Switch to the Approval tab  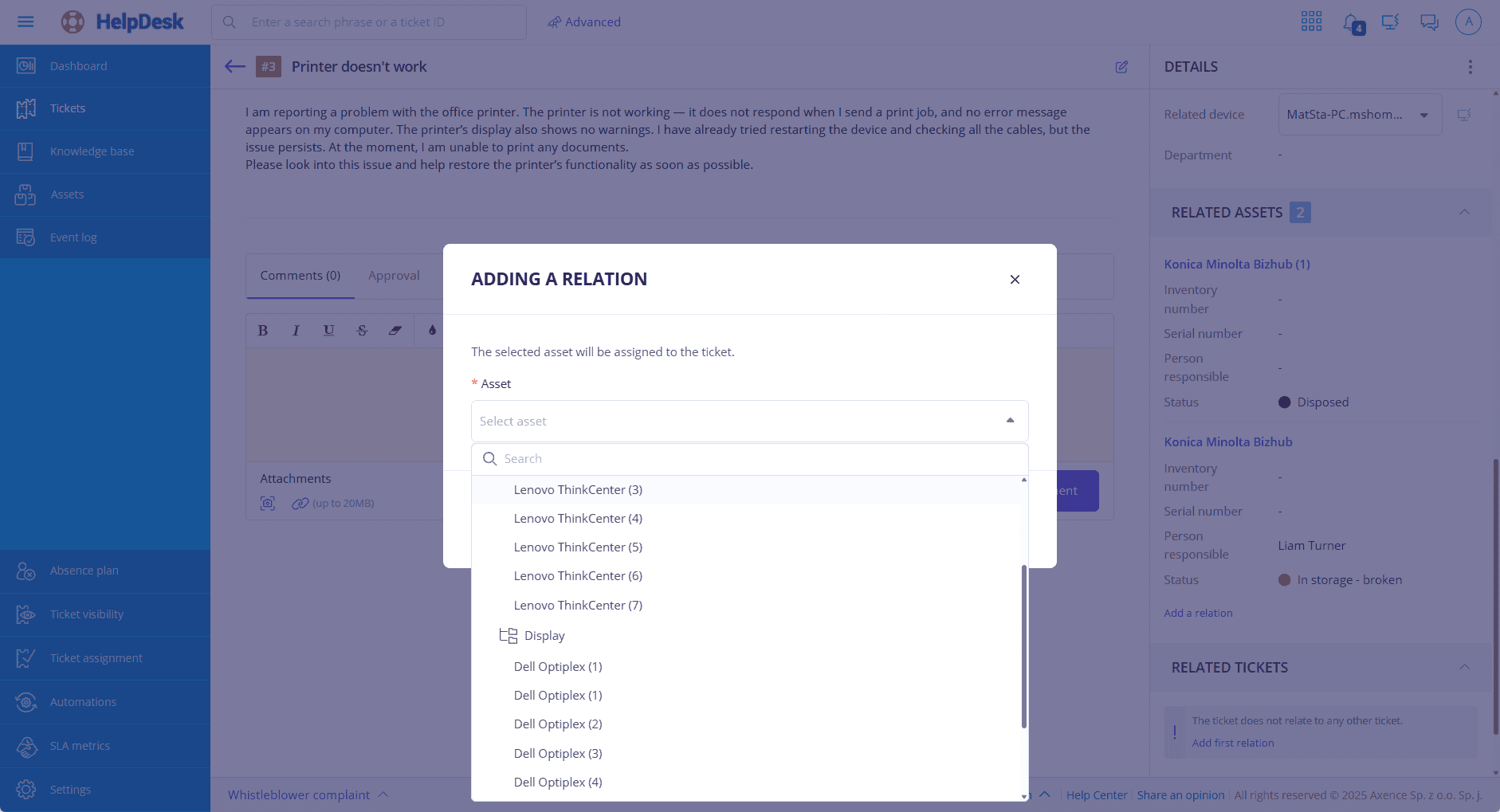[x=394, y=276]
